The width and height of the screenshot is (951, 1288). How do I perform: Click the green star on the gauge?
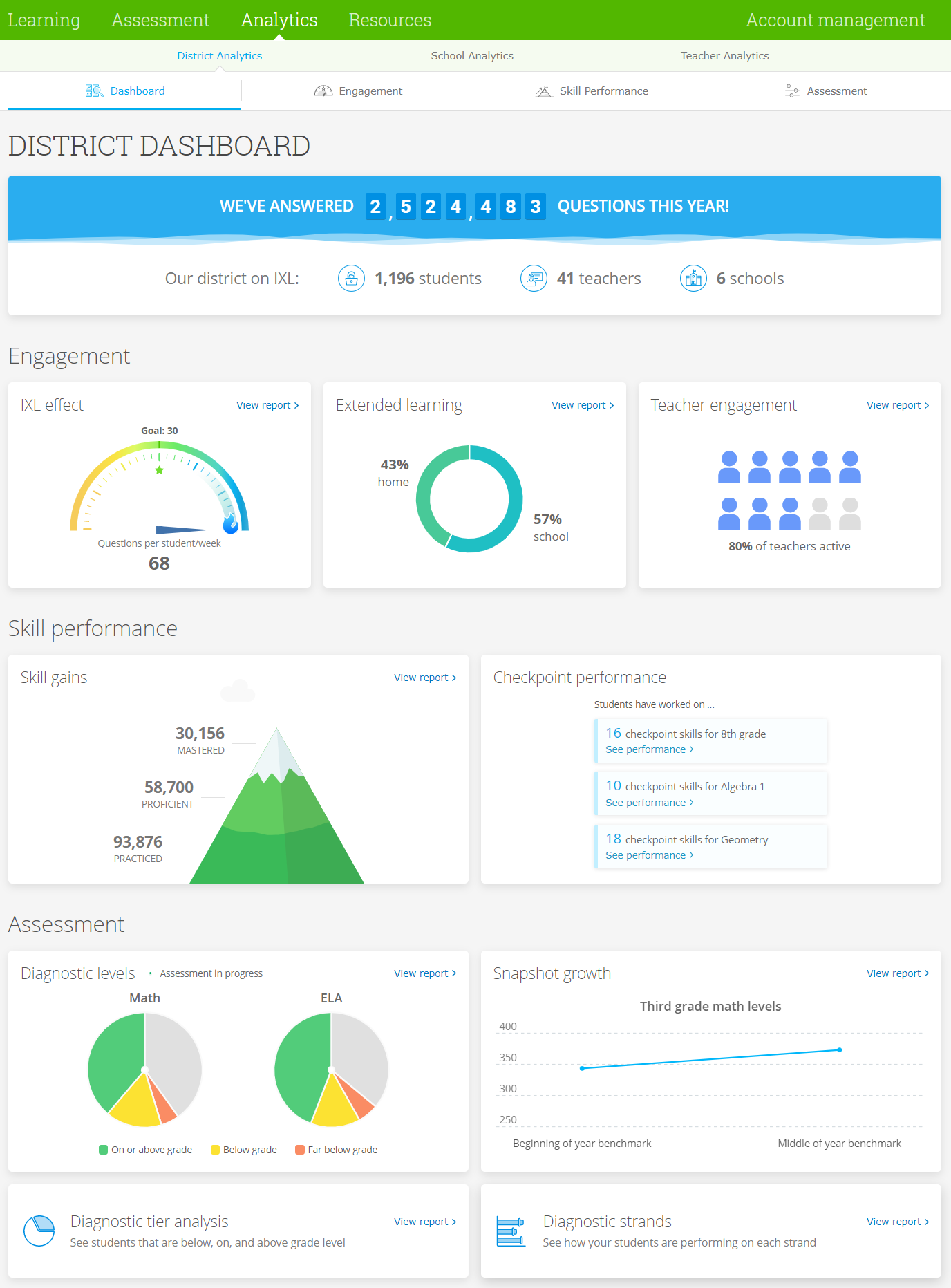160,470
